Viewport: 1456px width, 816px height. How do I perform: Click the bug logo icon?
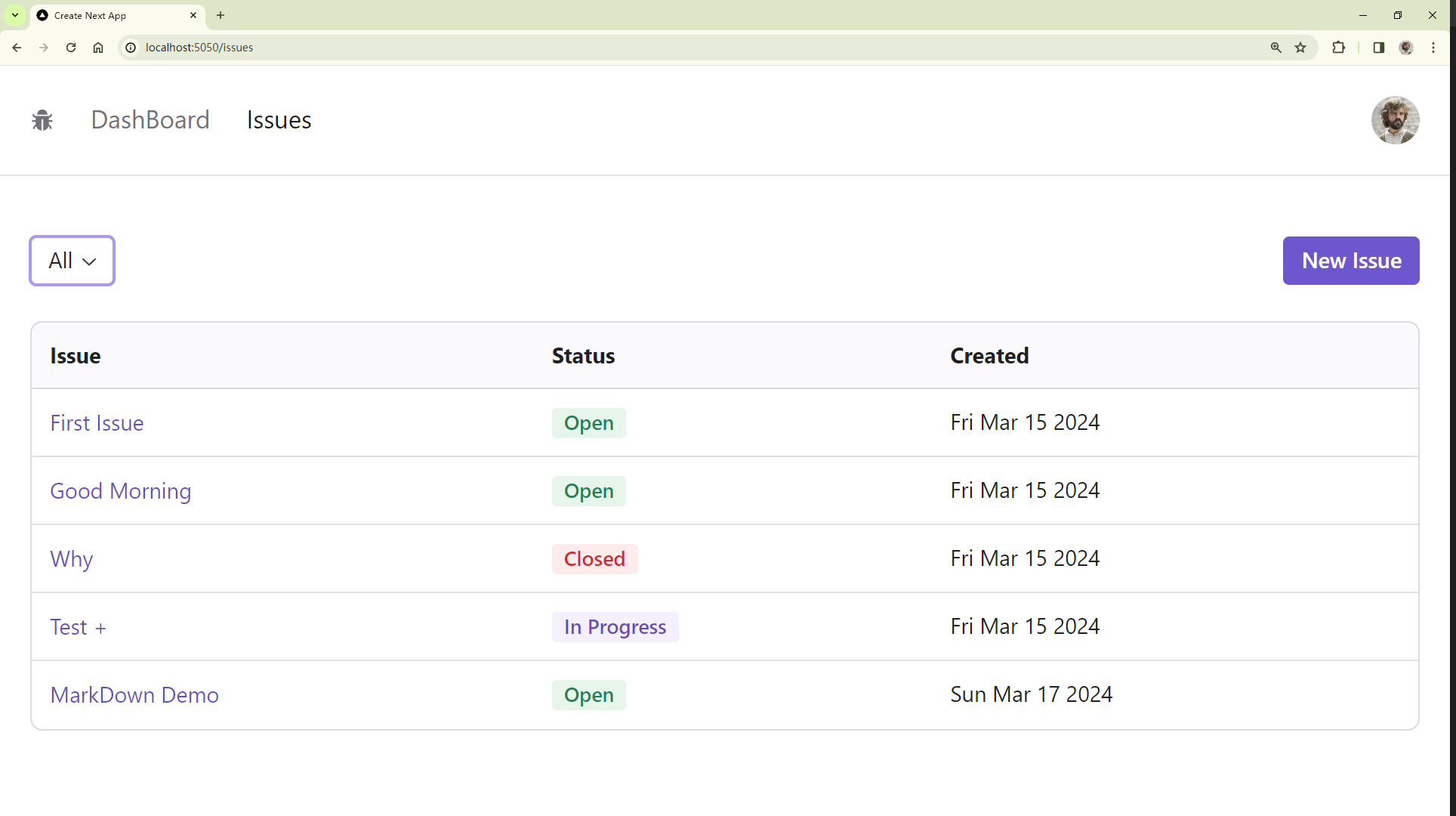pos(42,120)
